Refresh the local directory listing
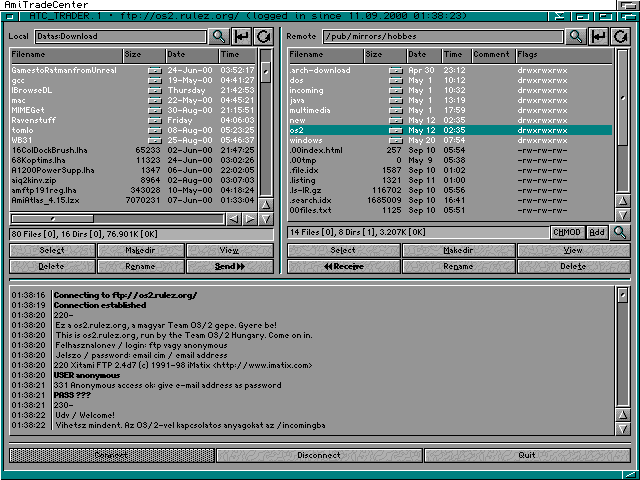This screenshot has width=640, height=480. [x=264, y=36]
